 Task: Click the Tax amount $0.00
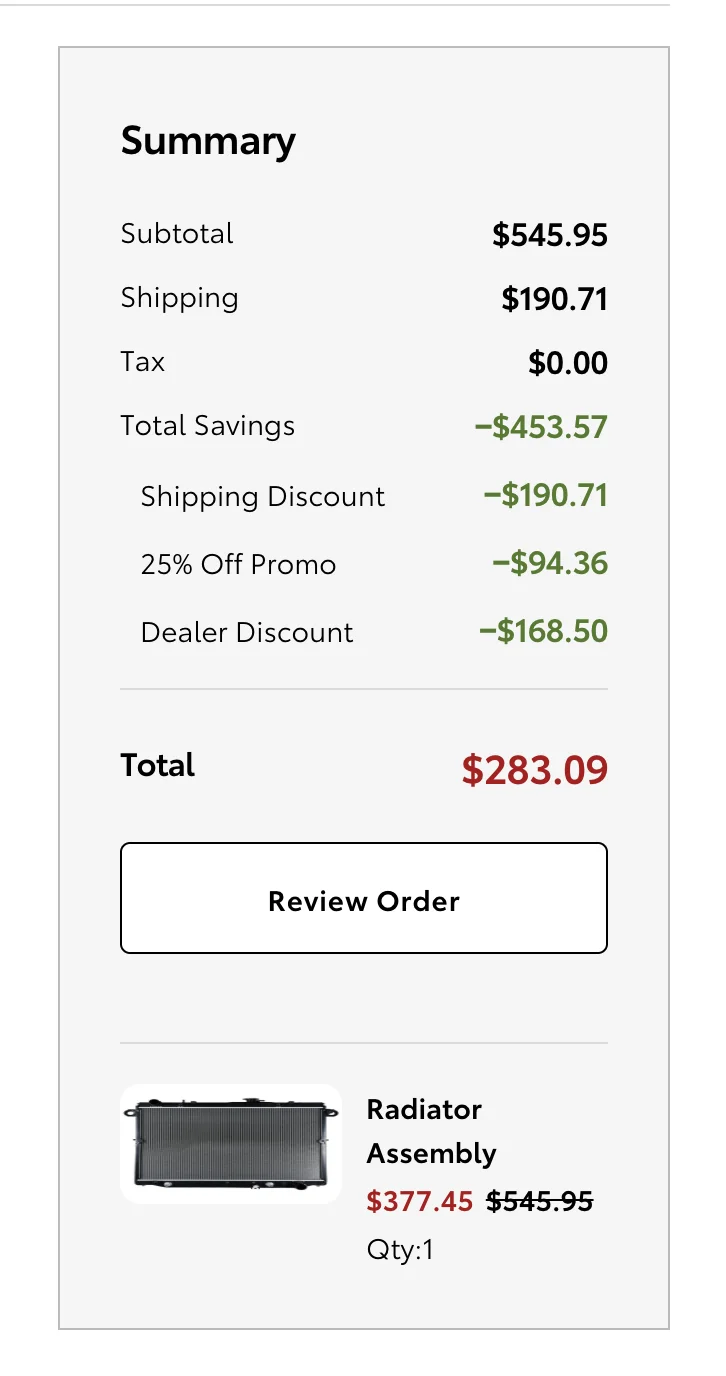[x=568, y=363]
